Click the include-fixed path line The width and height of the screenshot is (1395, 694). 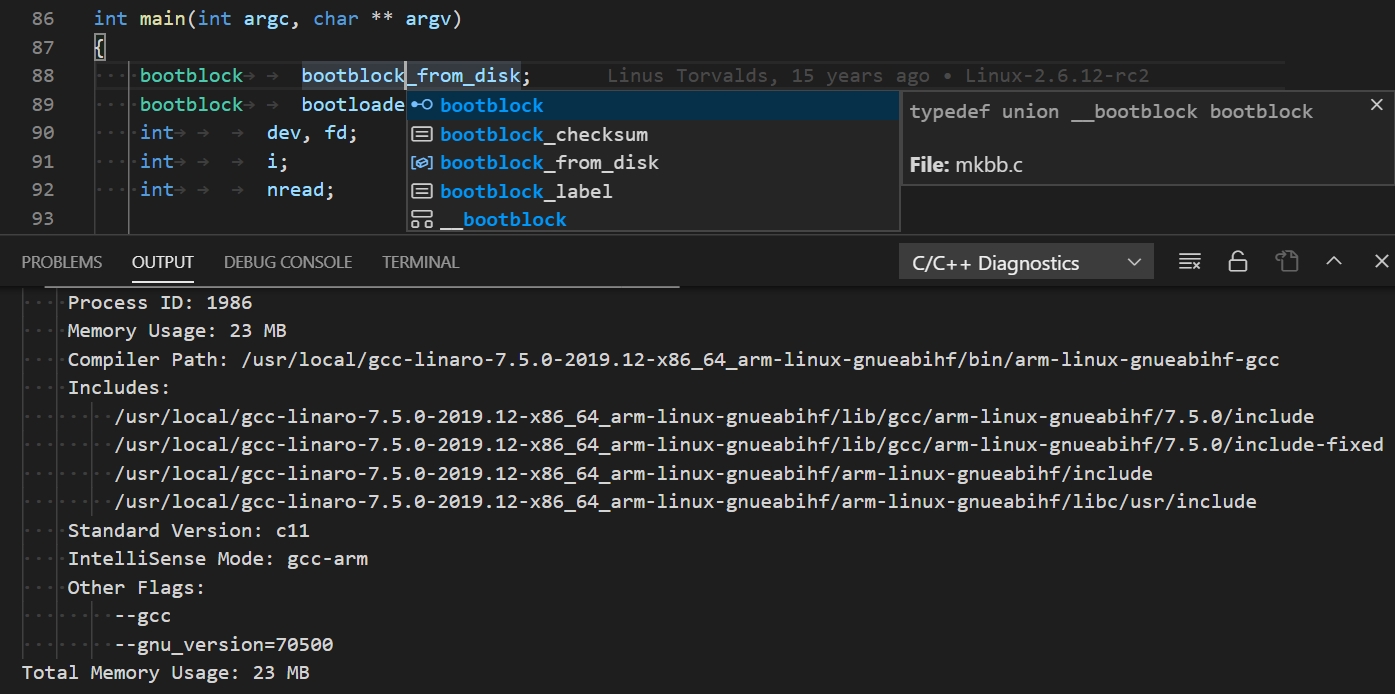(x=749, y=445)
